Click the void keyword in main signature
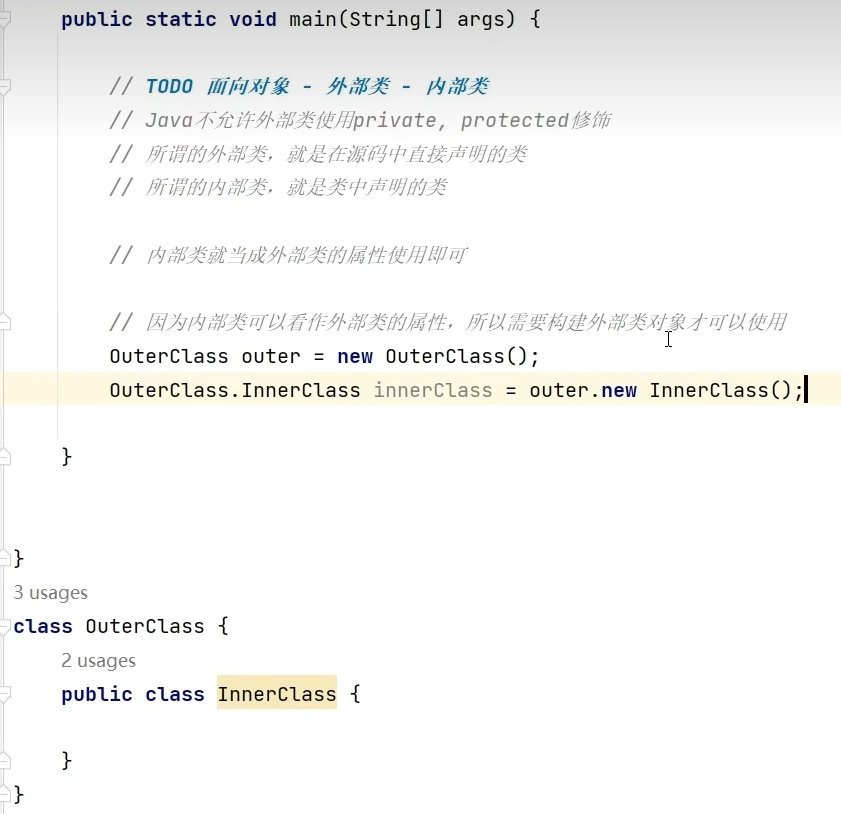This screenshot has height=814, width=841. click(252, 19)
